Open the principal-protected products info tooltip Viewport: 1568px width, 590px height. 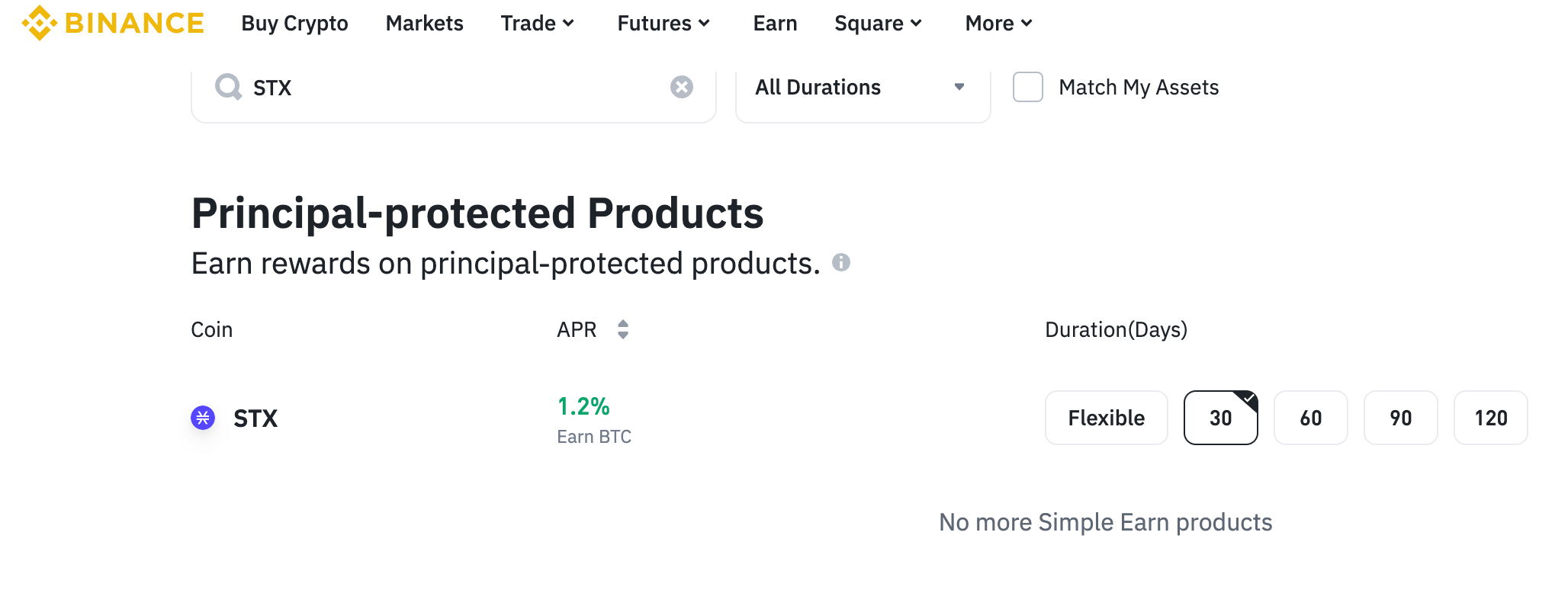click(x=842, y=262)
